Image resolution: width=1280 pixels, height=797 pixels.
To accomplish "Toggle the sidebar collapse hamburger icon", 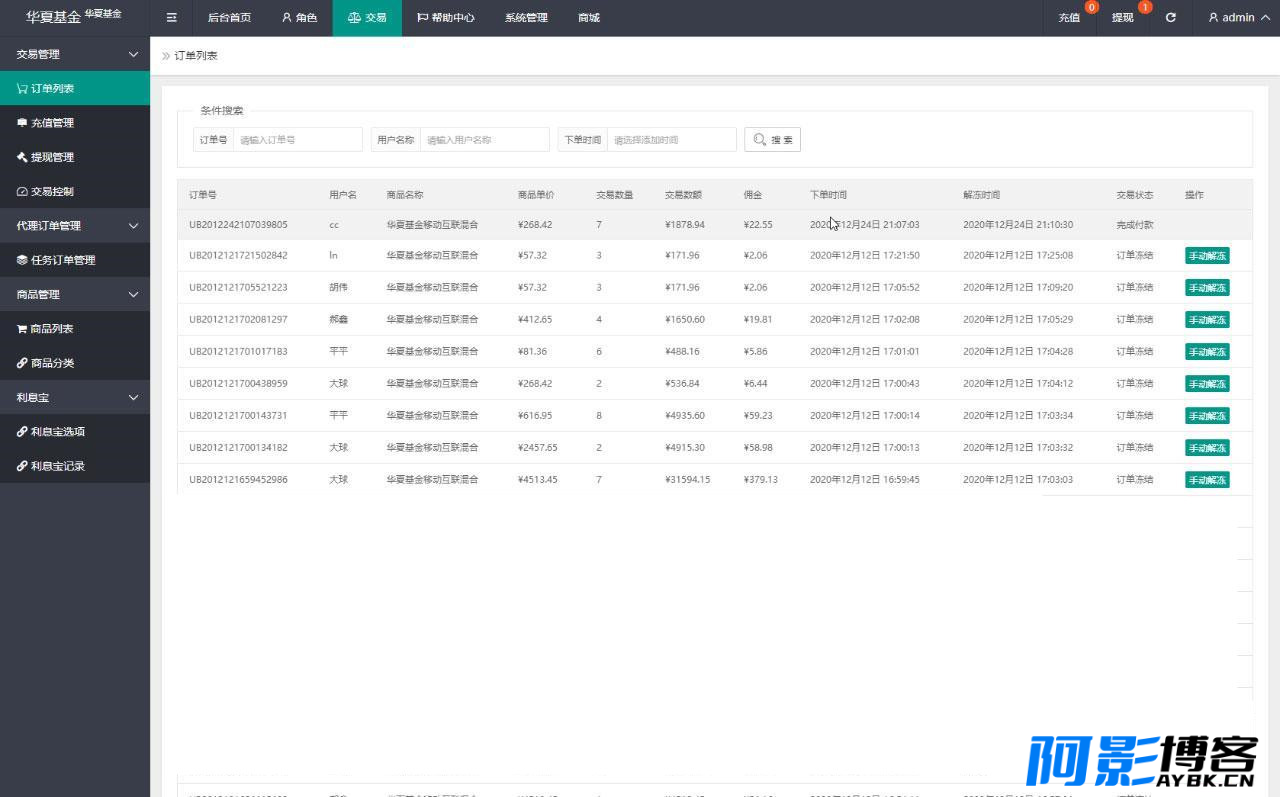I will coord(171,18).
